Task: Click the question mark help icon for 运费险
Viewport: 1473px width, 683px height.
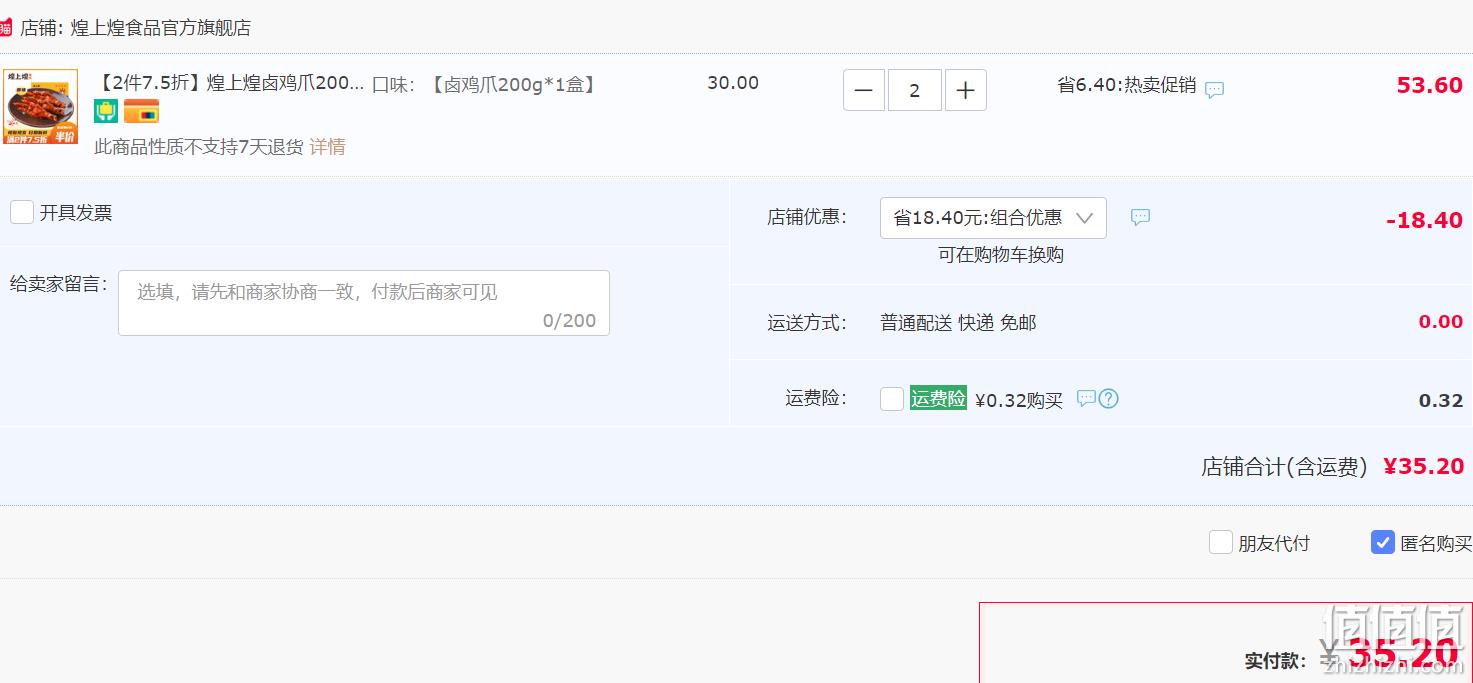Action: 1108,399
